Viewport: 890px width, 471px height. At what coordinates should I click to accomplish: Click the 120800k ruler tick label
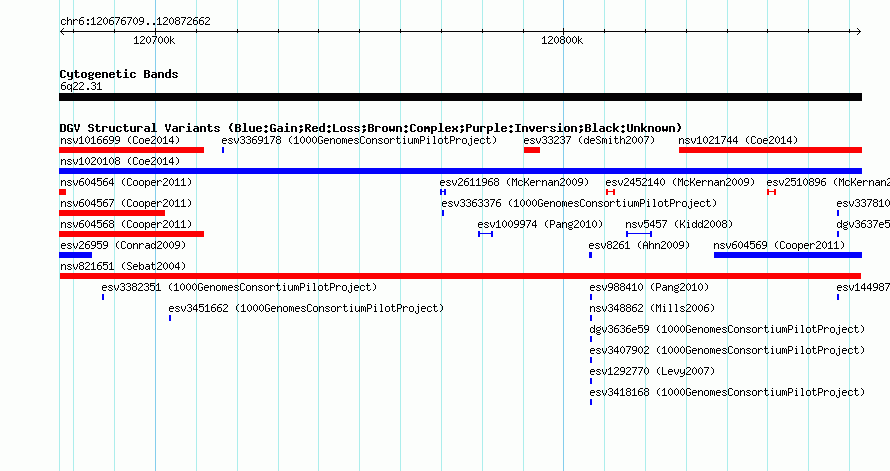coord(562,40)
